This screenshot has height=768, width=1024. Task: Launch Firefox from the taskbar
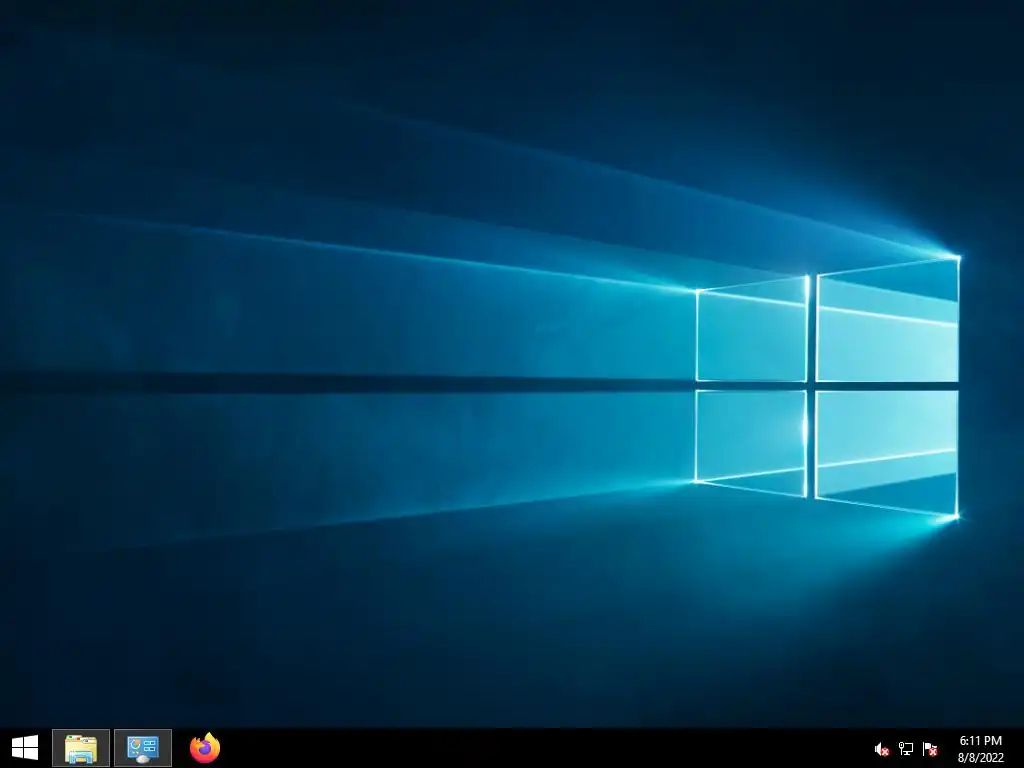[x=205, y=748]
